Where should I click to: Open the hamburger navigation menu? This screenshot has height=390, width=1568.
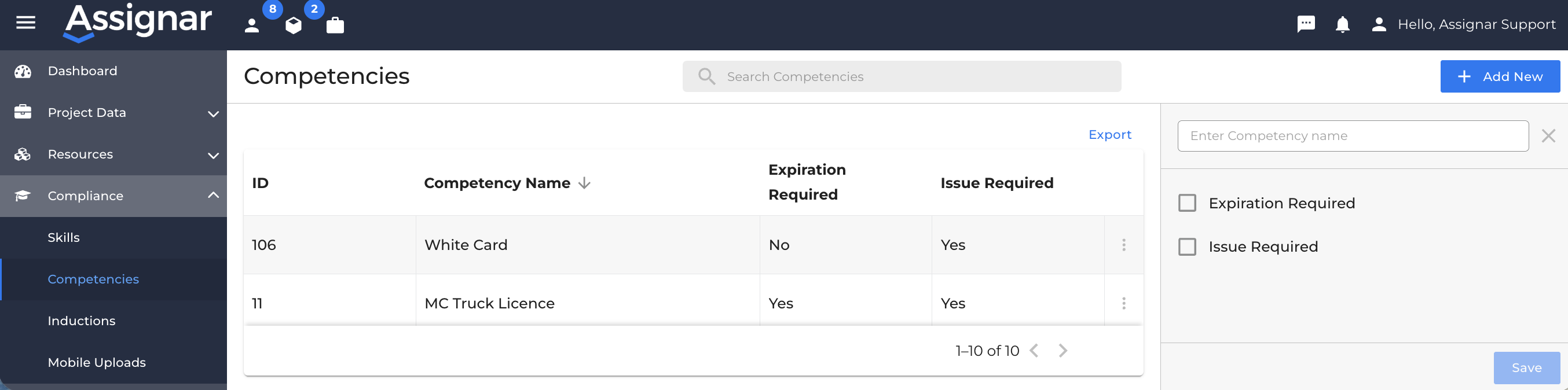click(25, 23)
